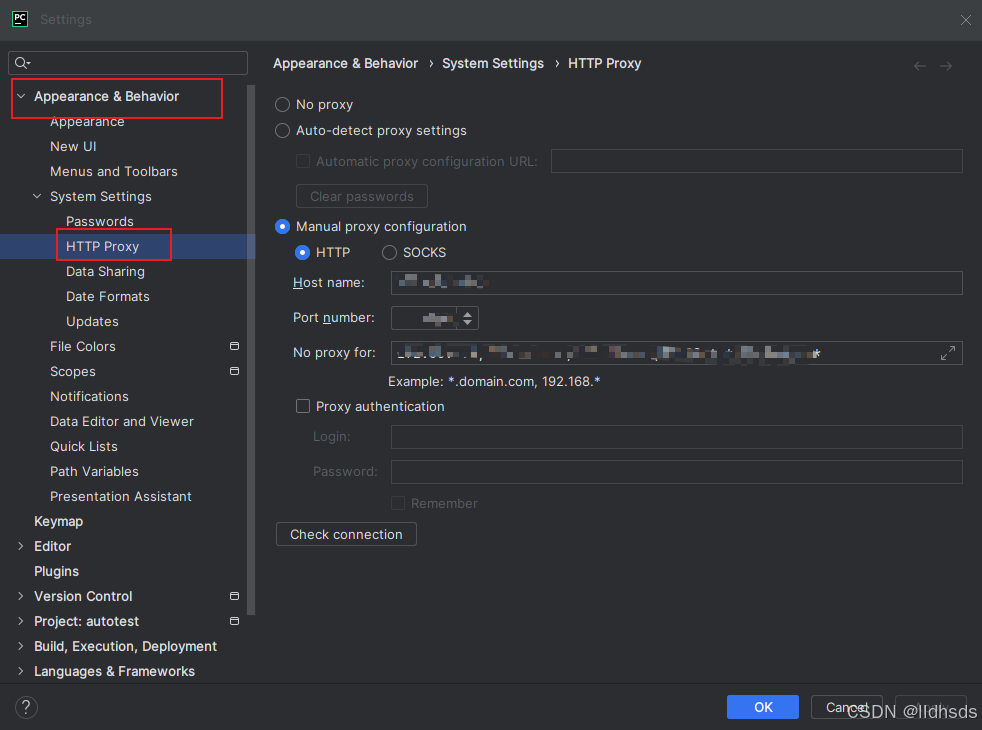
Task: Open the Date Formats settings
Action: click(x=108, y=297)
